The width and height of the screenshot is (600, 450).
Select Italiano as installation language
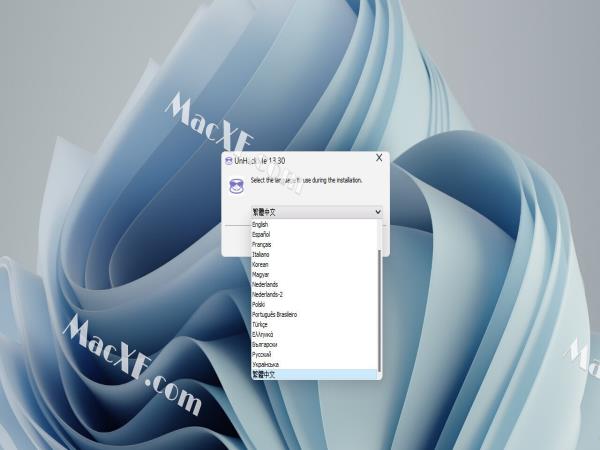point(314,254)
